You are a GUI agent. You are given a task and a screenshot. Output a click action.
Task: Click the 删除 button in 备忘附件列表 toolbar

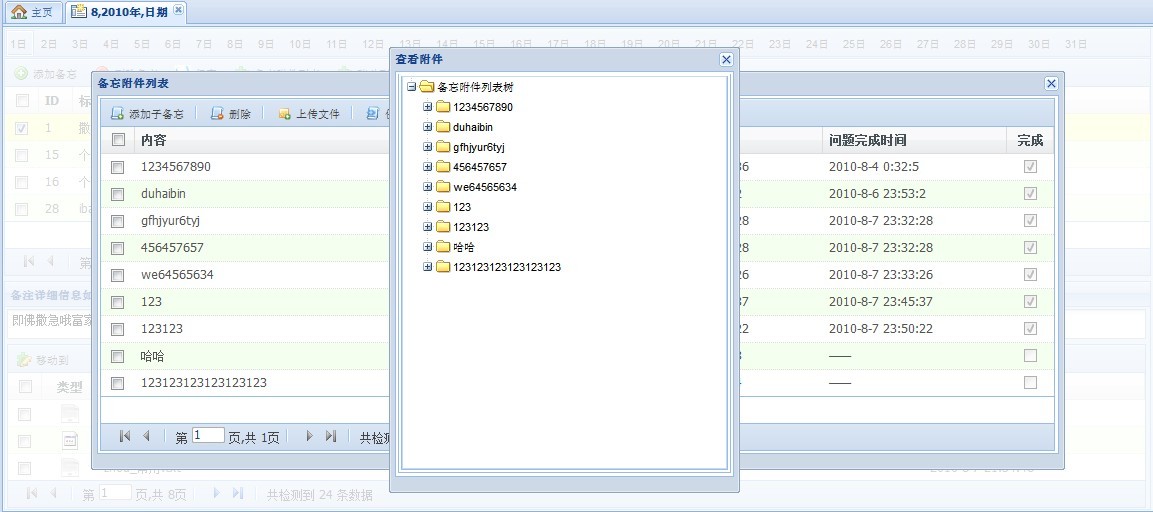pos(231,114)
